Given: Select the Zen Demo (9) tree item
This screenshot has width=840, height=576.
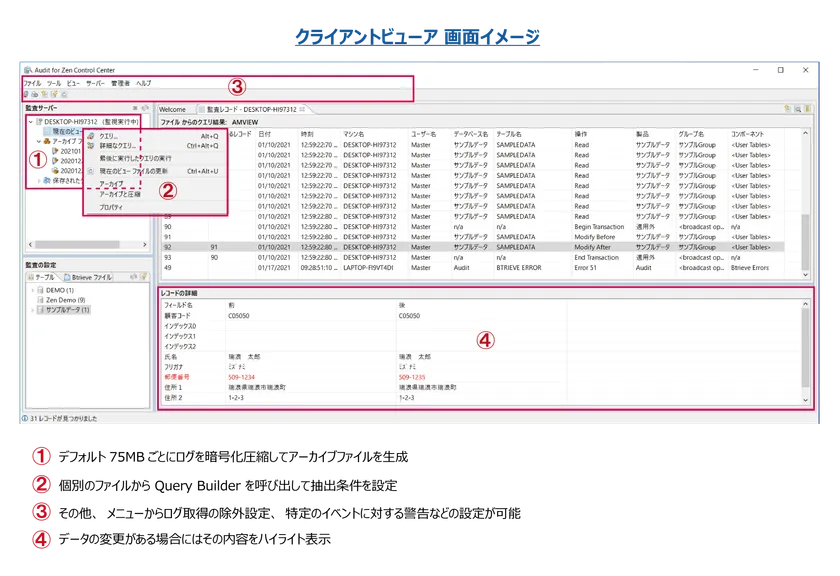Looking at the screenshot, I should [65, 300].
